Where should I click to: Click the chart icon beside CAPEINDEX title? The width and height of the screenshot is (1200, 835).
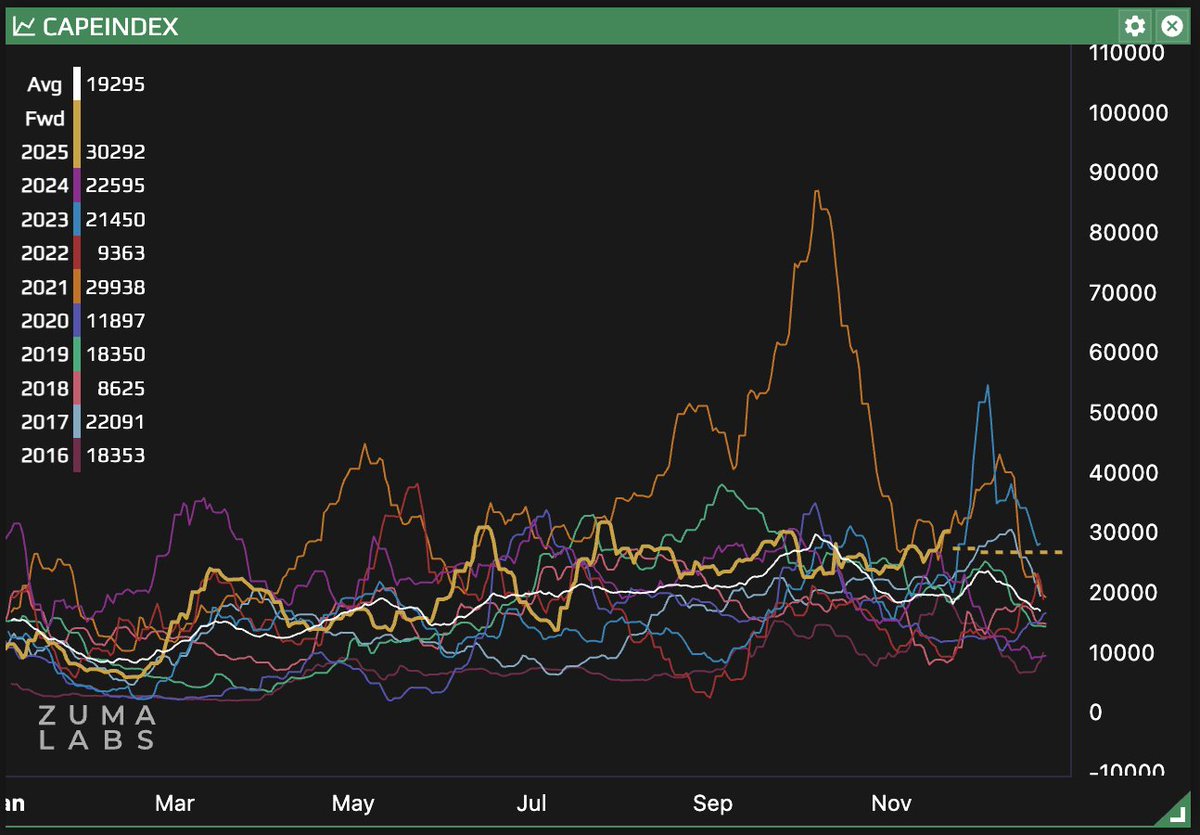[x=23, y=27]
